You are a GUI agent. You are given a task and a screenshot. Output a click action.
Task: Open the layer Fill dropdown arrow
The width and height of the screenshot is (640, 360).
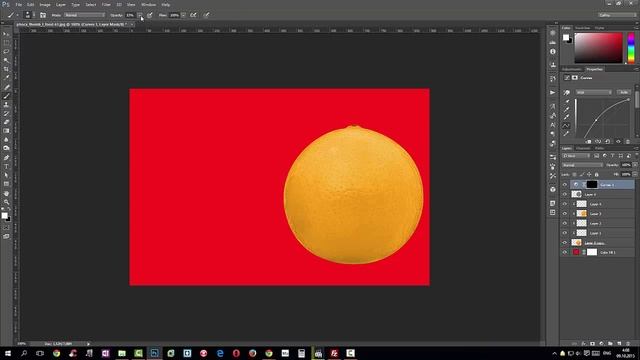click(635, 175)
